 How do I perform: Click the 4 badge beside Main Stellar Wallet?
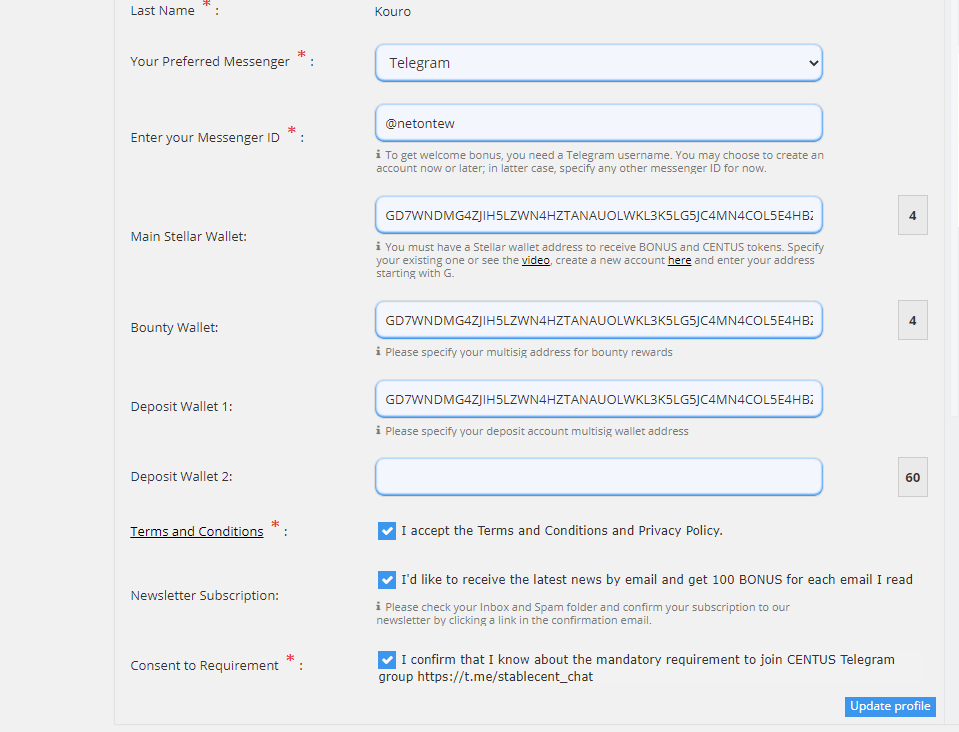912,215
